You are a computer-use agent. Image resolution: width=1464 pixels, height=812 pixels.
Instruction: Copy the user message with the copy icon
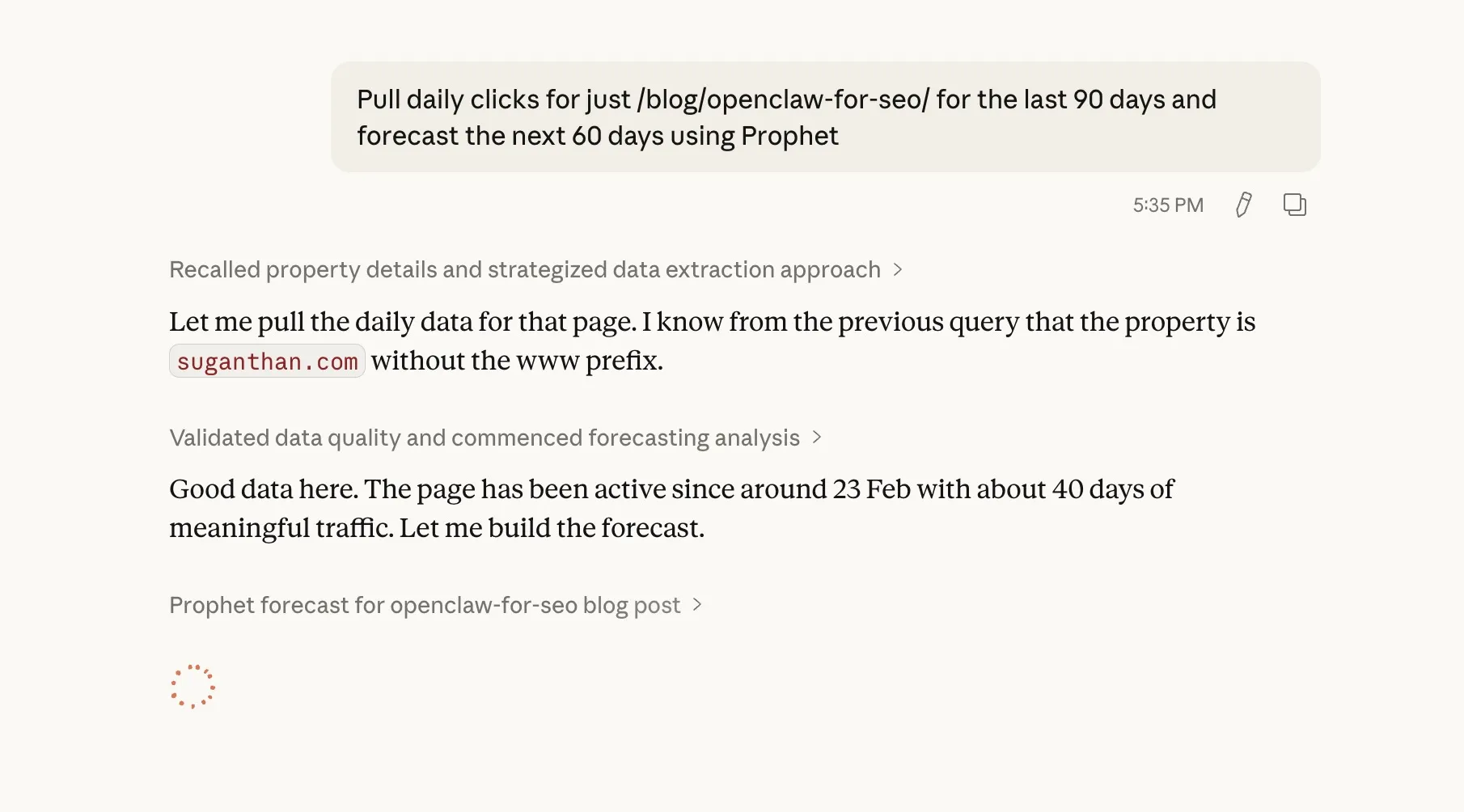point(1294,205)
